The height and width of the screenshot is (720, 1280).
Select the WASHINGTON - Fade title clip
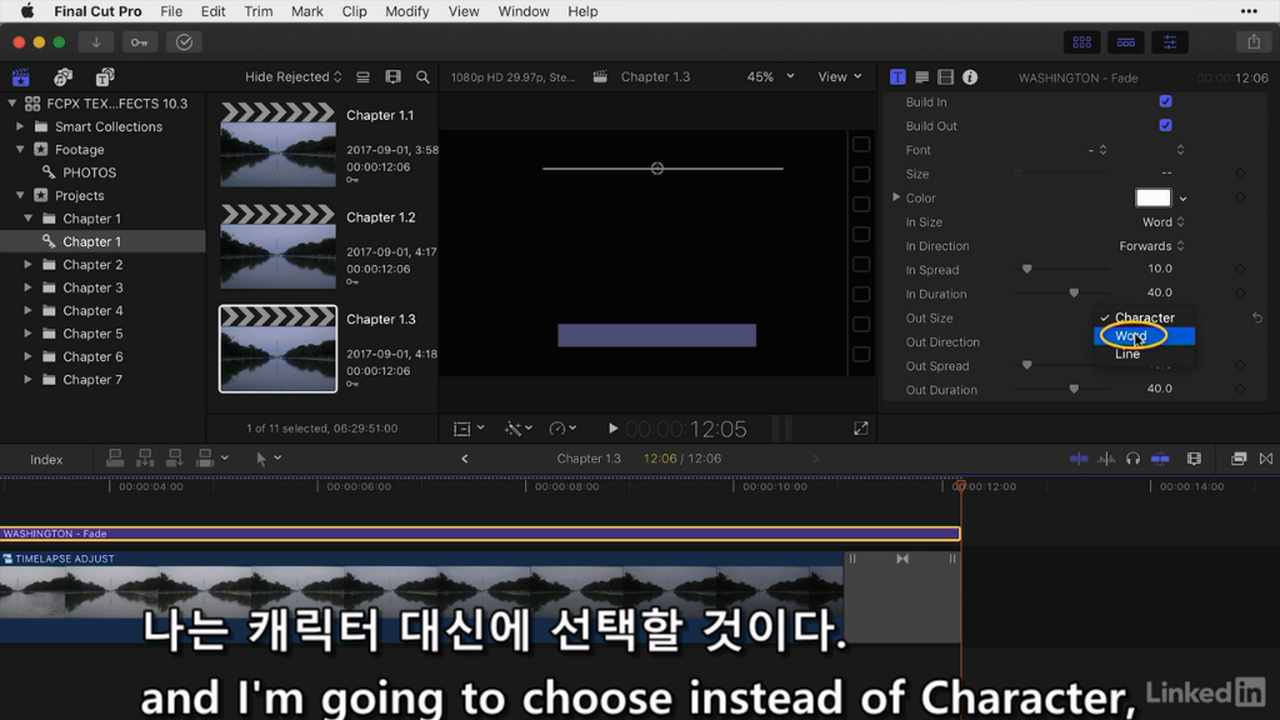(x=480, y=534)
